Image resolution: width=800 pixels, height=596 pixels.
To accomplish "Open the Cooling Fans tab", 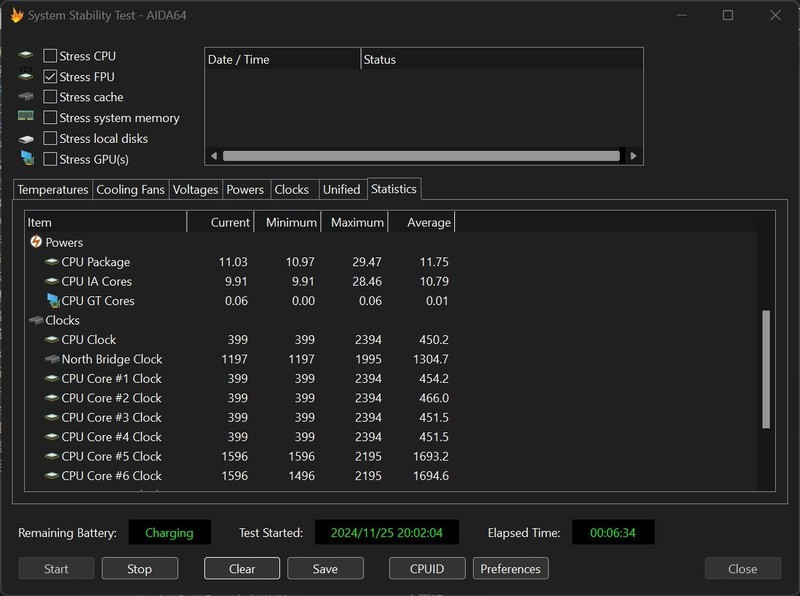I will 130,189.
